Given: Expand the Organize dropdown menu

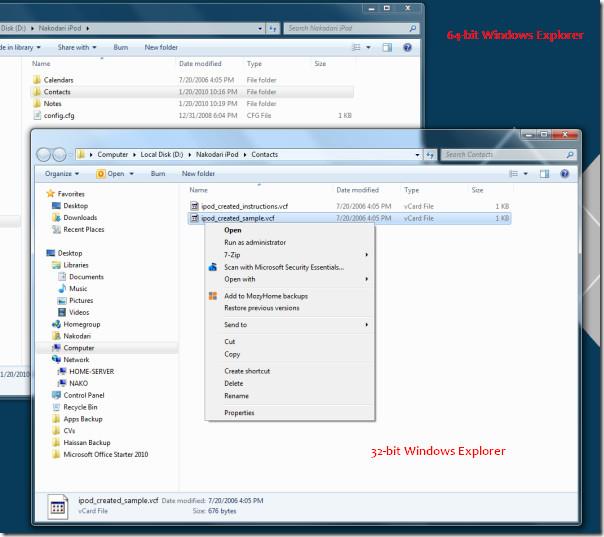Looking at the screenshot, I should [62, 173].
